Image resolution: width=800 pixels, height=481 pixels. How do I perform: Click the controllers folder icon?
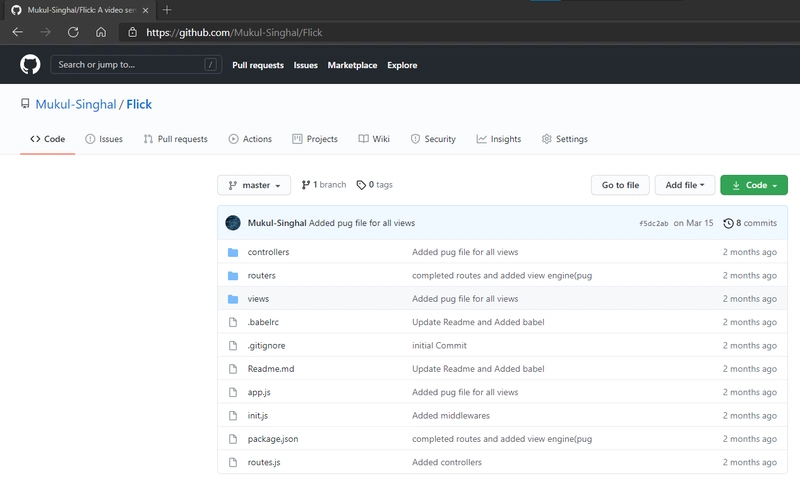point(233,252)
